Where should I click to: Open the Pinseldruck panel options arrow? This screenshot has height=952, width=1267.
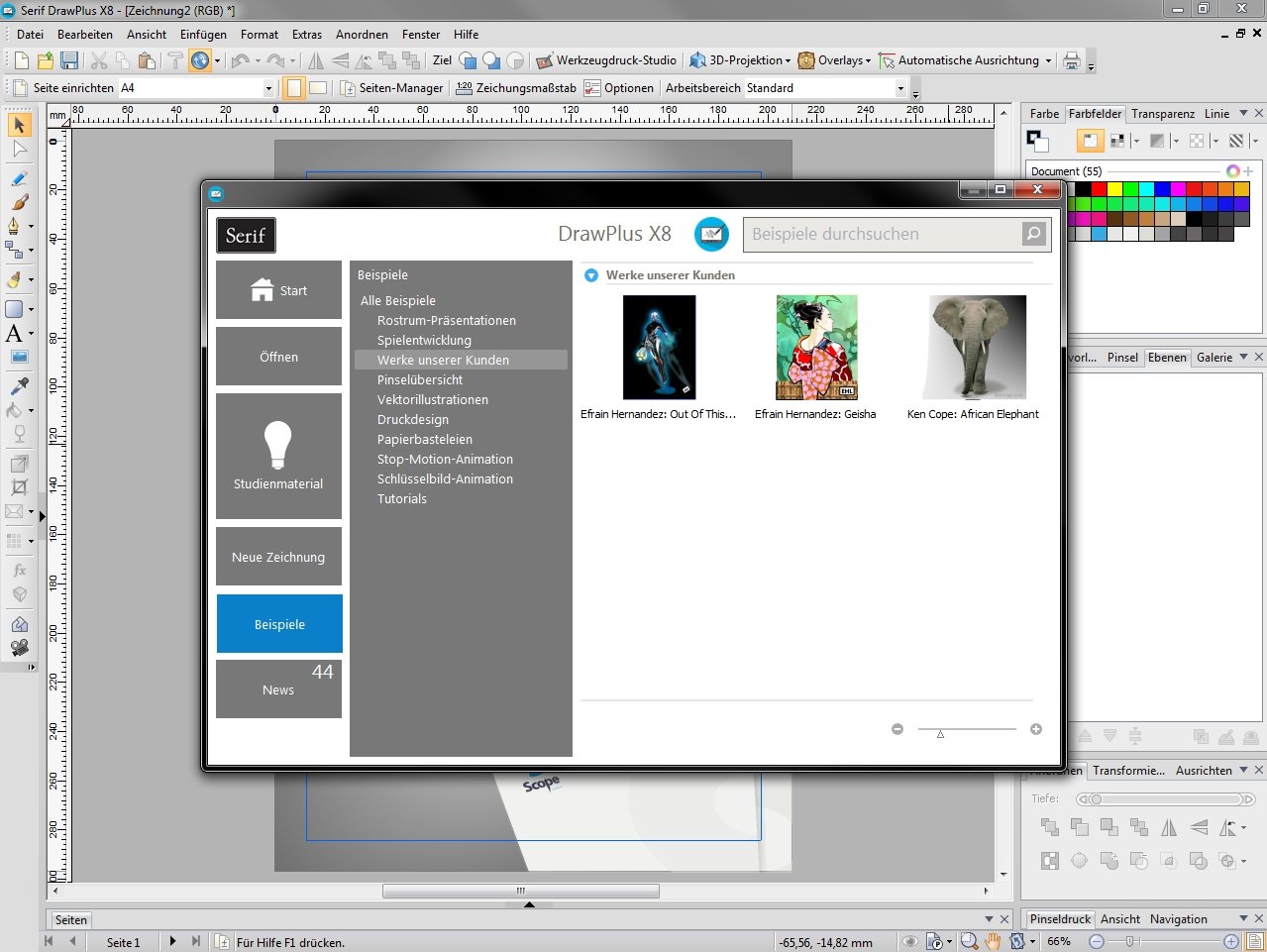click(x=1243, y=918)
